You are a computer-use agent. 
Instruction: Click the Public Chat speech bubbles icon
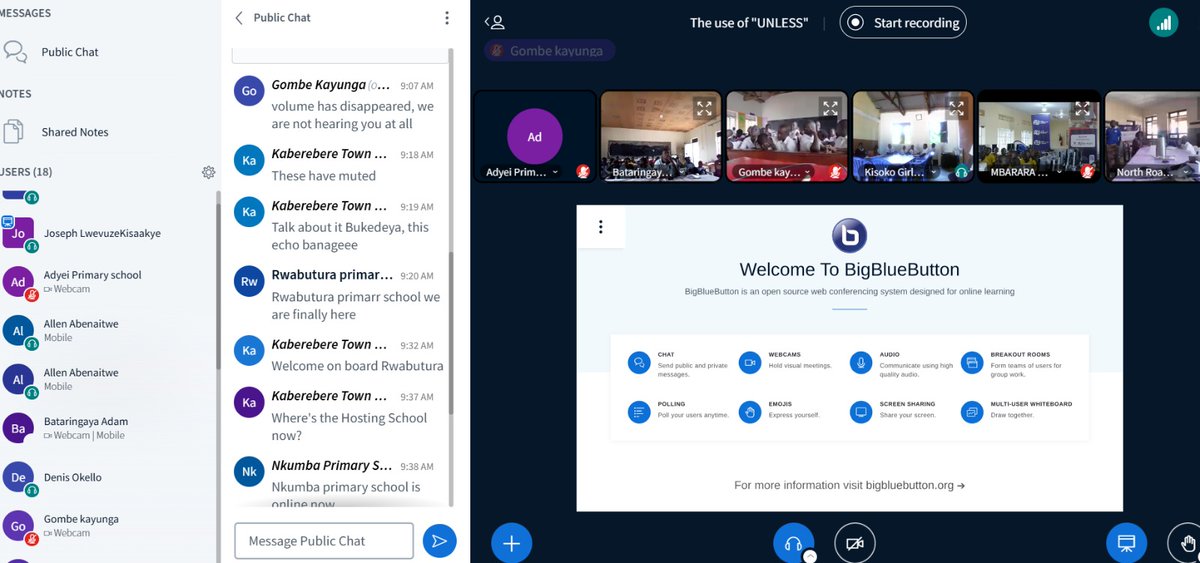[x=15, y=52]
